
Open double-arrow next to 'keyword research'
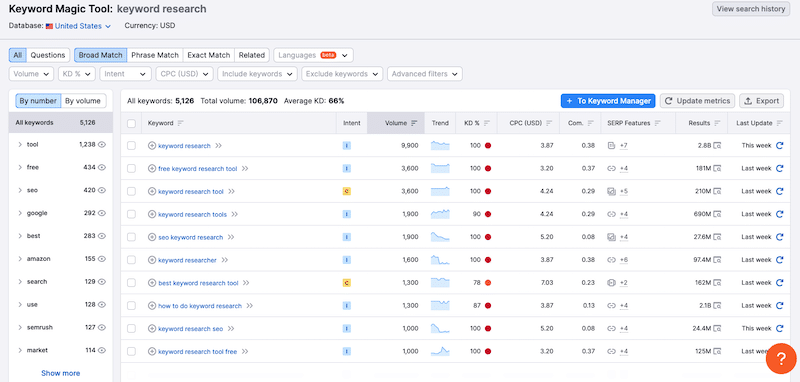(x=218, y=146)
